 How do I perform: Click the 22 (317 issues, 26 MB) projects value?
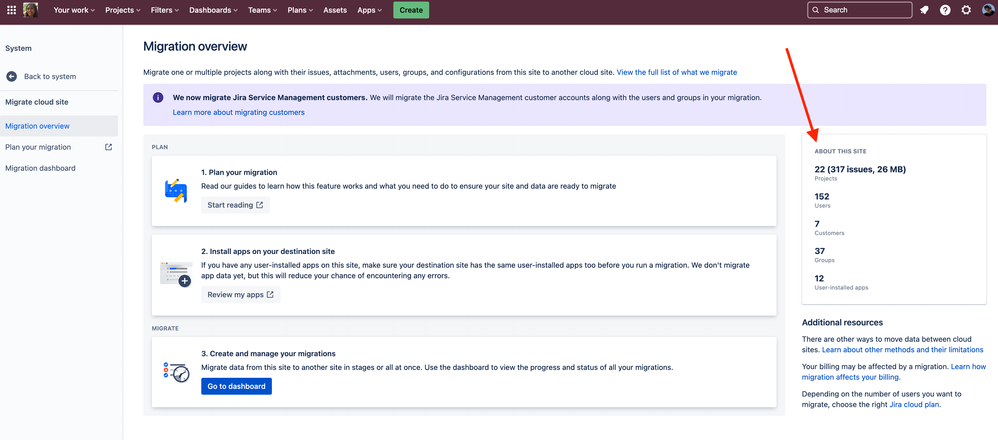[860, 169]
